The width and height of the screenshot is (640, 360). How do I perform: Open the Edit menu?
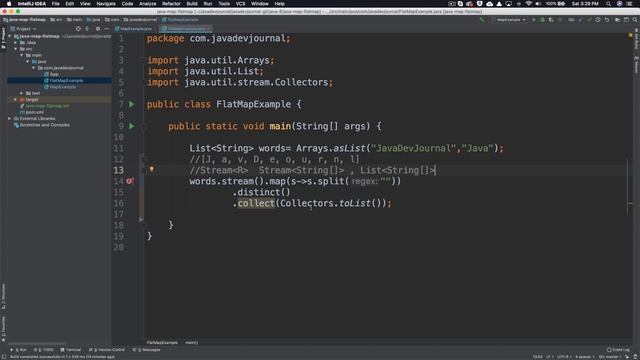tap(70, 4)
